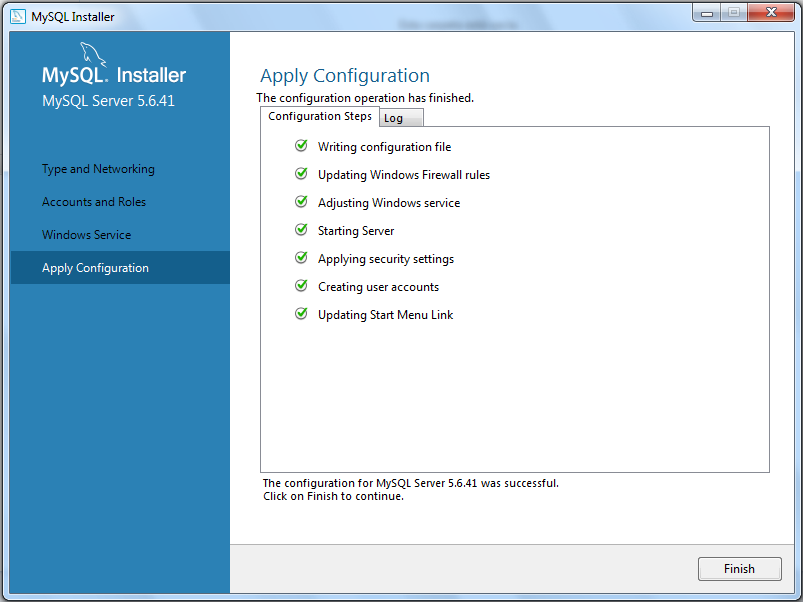Click the 'Writing configuration file' step text
The image size is (803, 602).
point(385,147)
